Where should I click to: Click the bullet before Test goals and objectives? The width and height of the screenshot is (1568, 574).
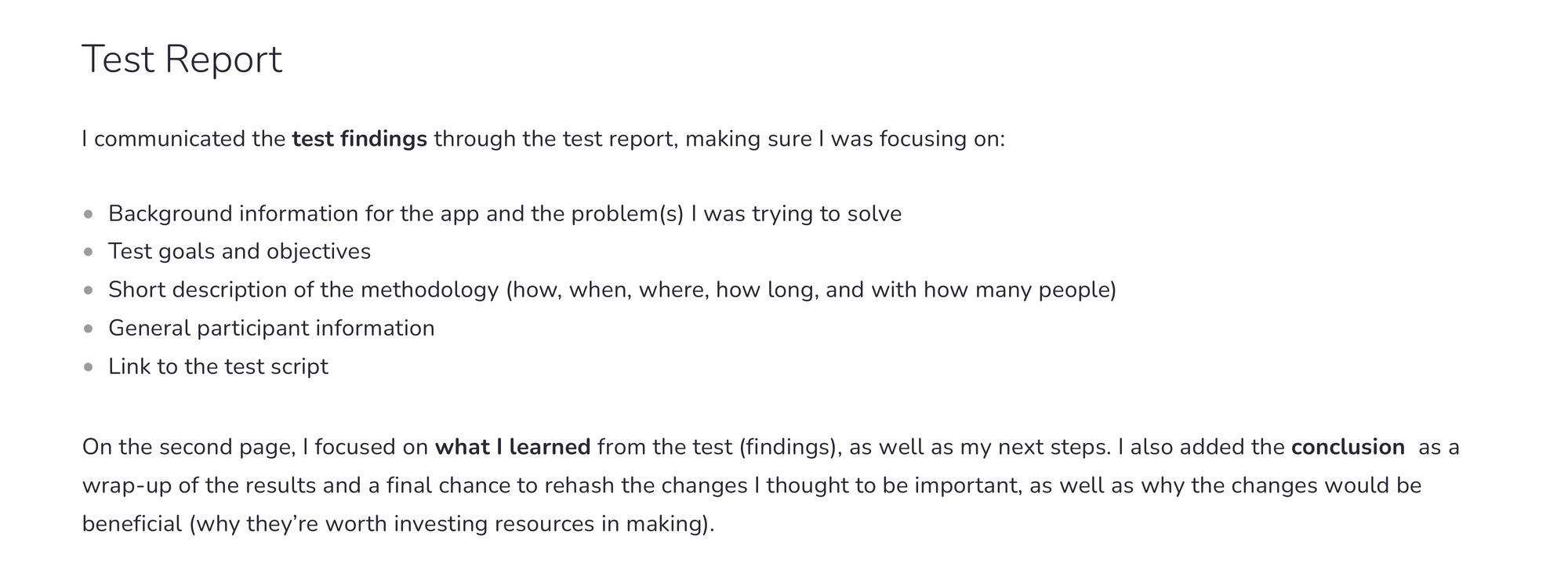(x=89, y=252)
